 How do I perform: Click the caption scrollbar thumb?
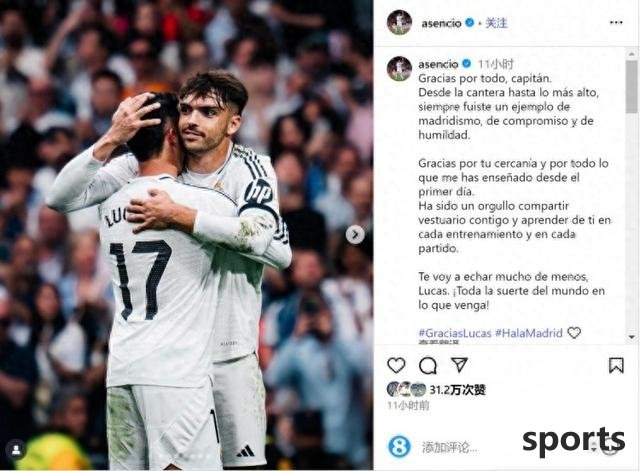(x=631, y=87)
